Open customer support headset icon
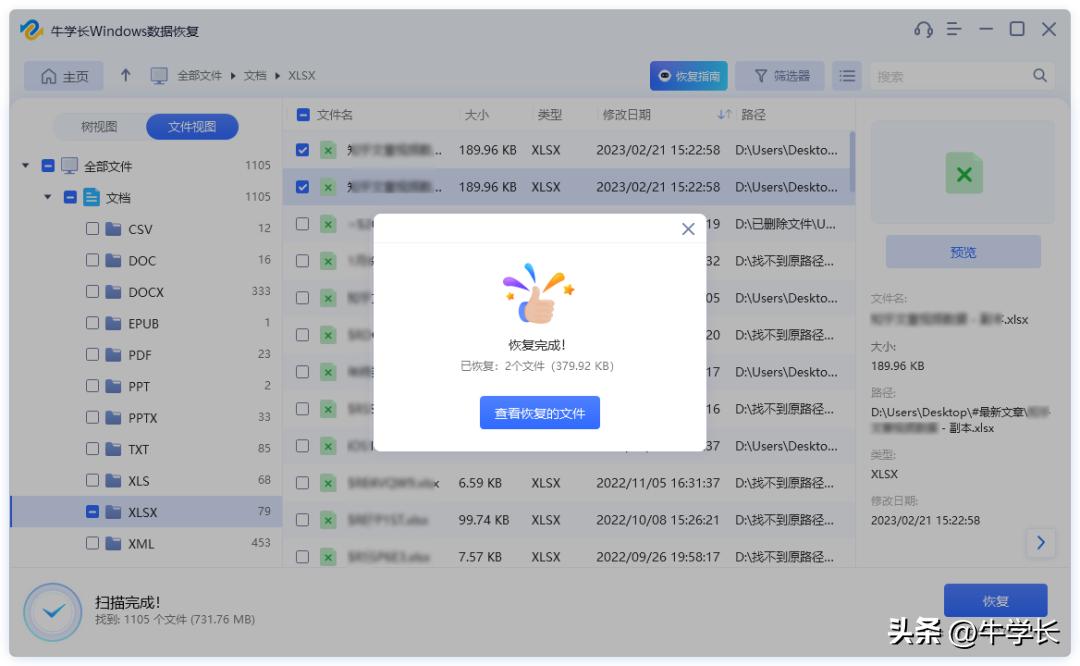This screenshot has height=666, width=1080. point(923,30)
